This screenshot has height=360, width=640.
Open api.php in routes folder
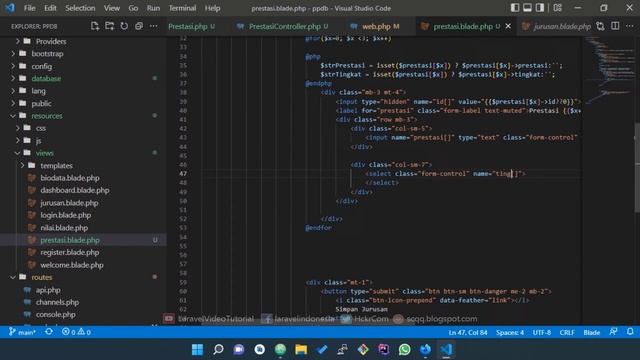pos(48,290)
